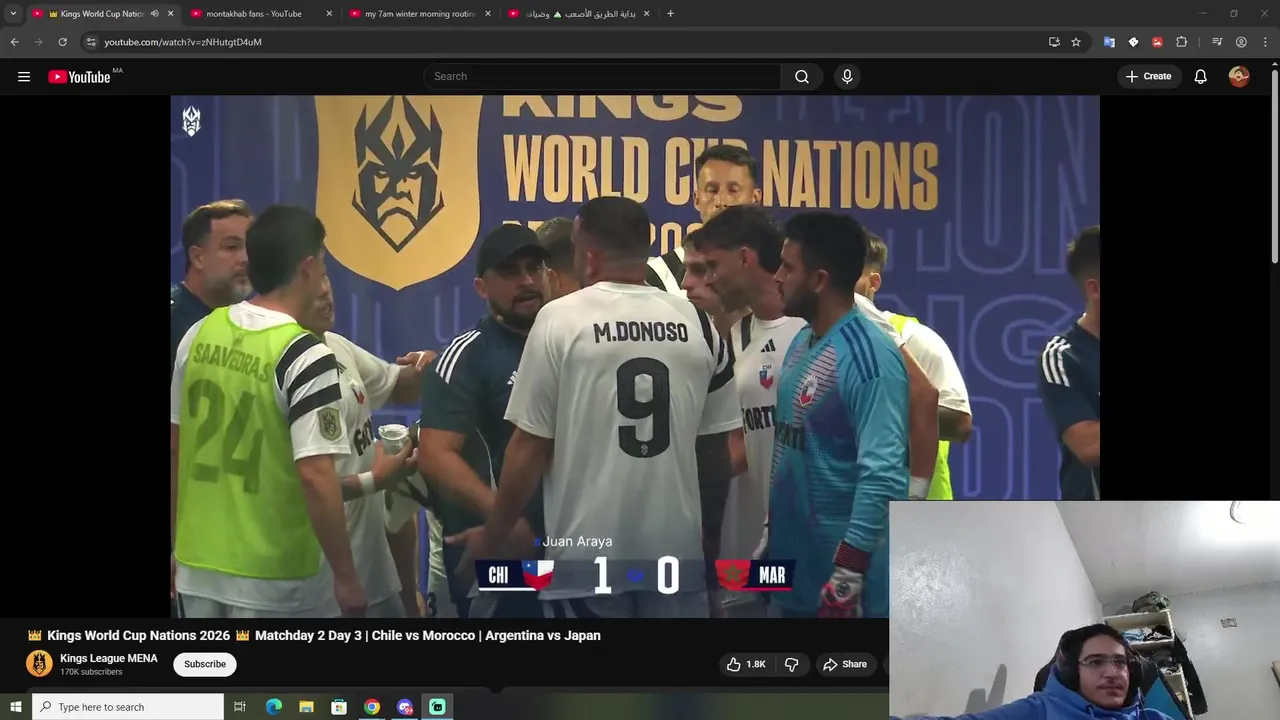Open the purple chat app on the taskbar

coord(405,707)
